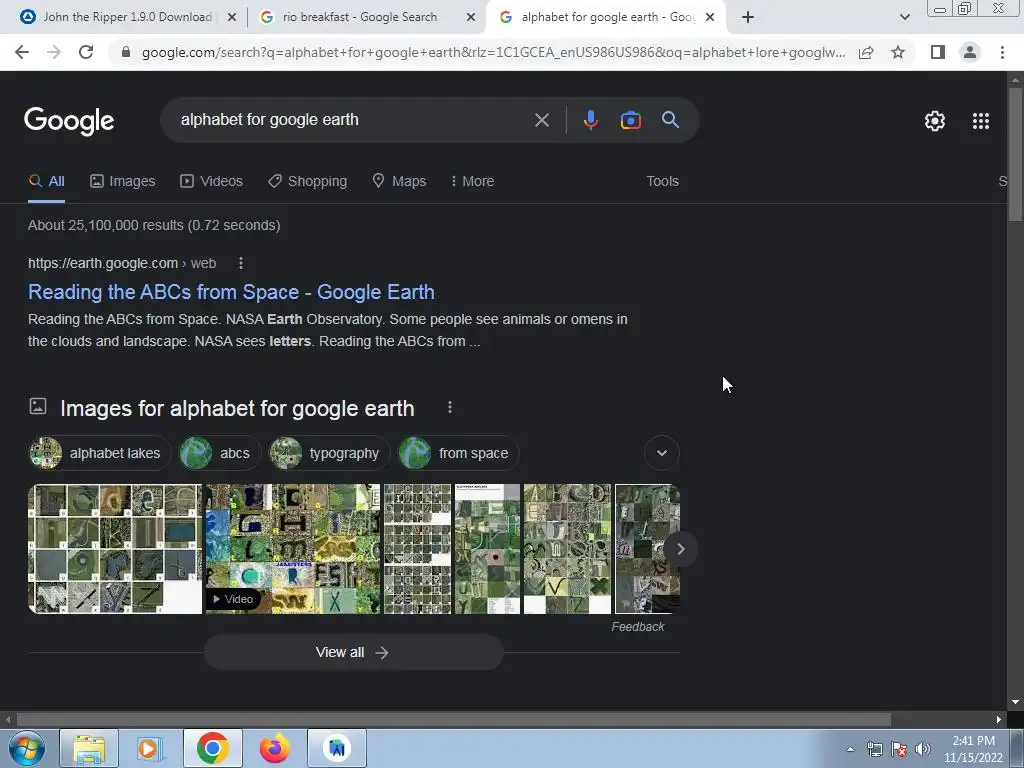View site security lock info
The height and width of the screenshot is (768, 1024).
point(126,52)
